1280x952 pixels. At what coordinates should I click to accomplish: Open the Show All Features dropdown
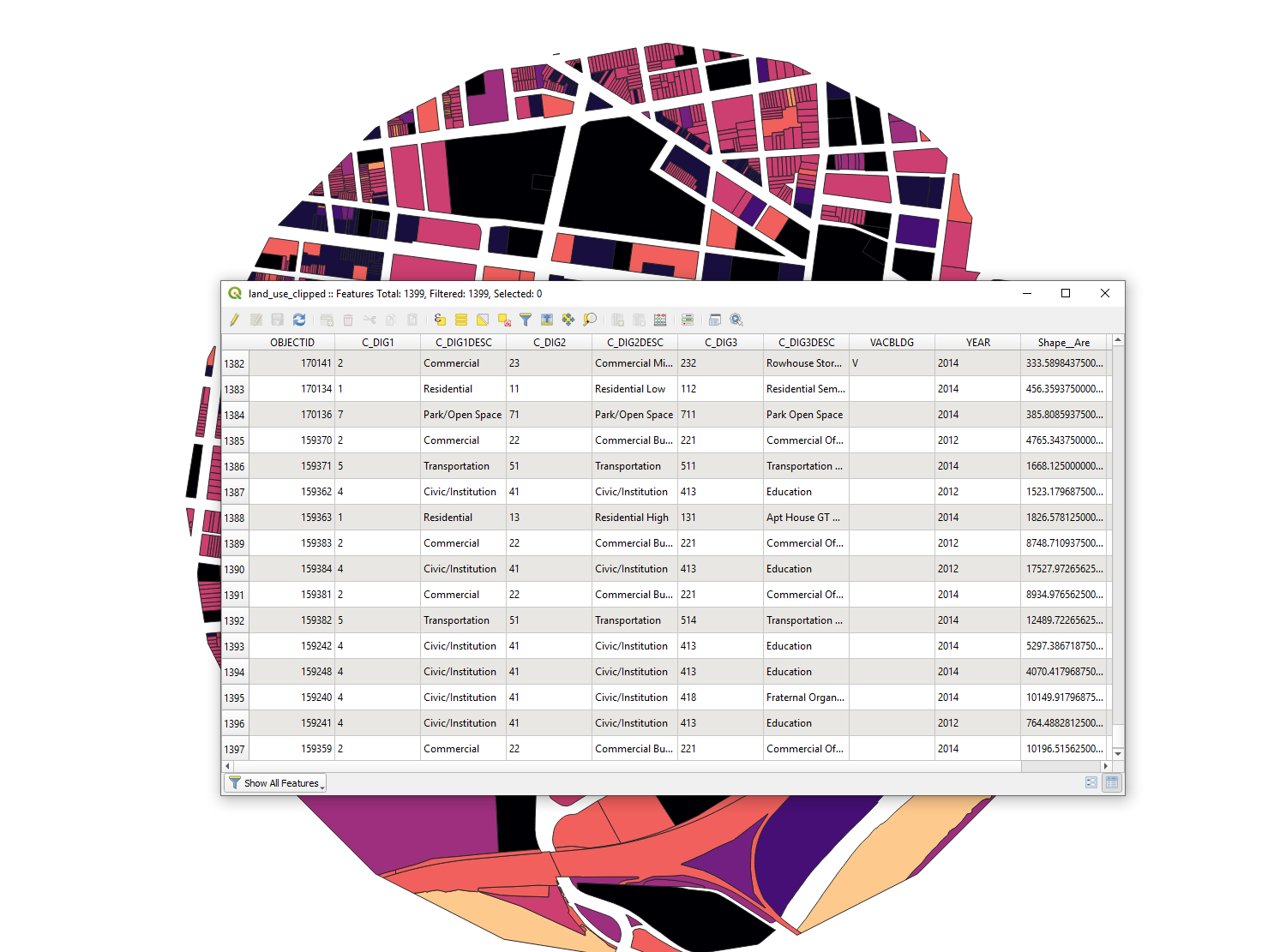(275, 783)
